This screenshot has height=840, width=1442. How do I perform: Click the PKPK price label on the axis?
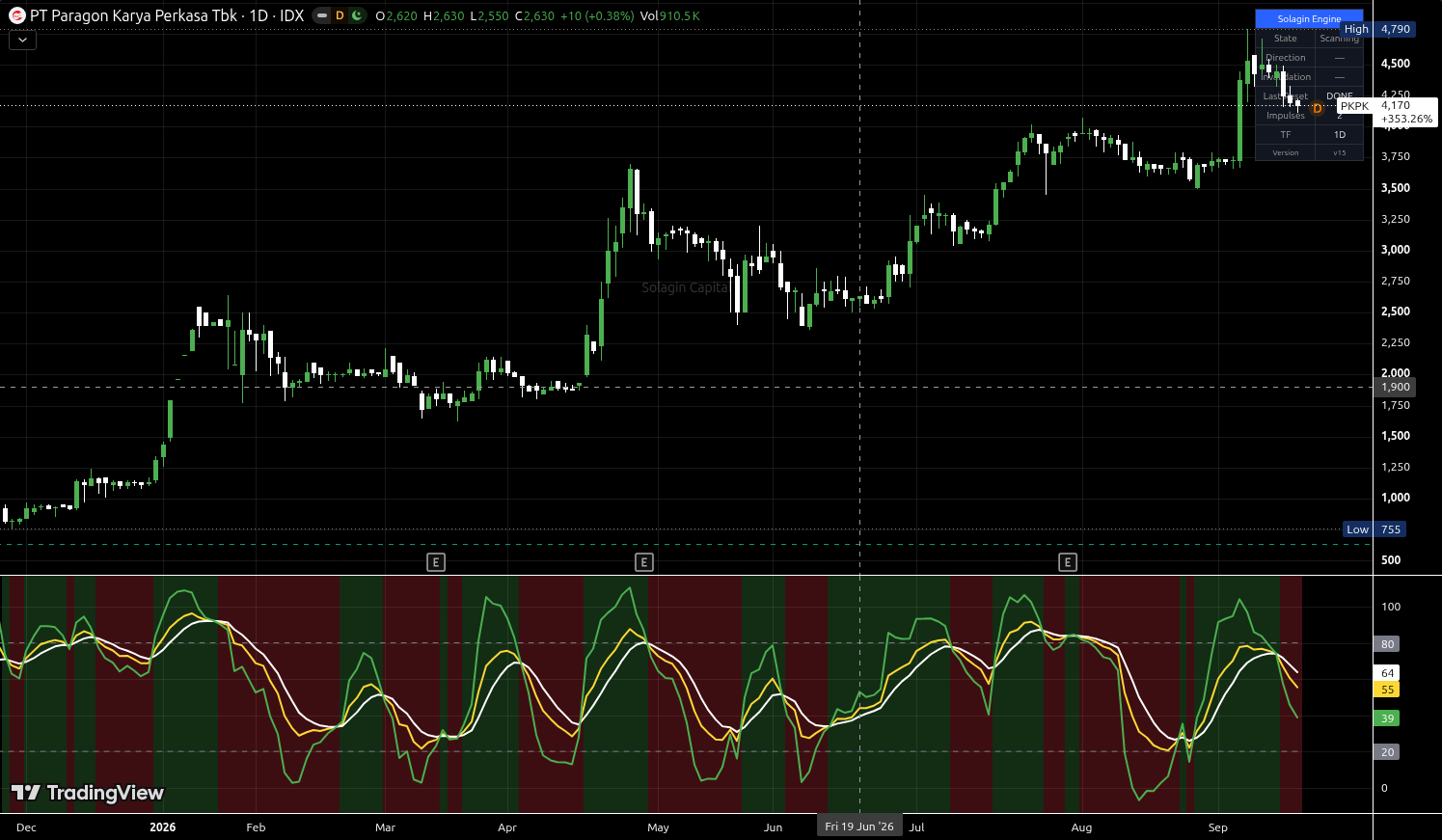pyautogui.click(x=1354, y=106)
